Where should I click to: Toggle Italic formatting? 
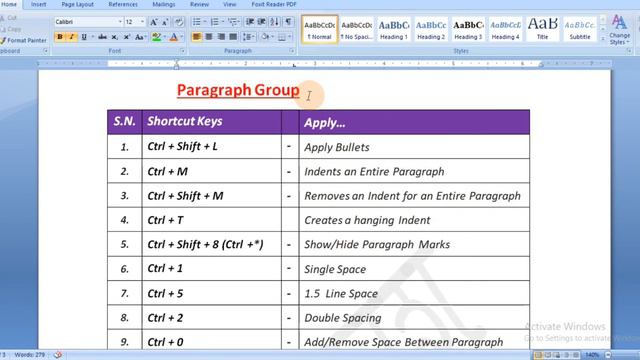[x=72, y=37]
